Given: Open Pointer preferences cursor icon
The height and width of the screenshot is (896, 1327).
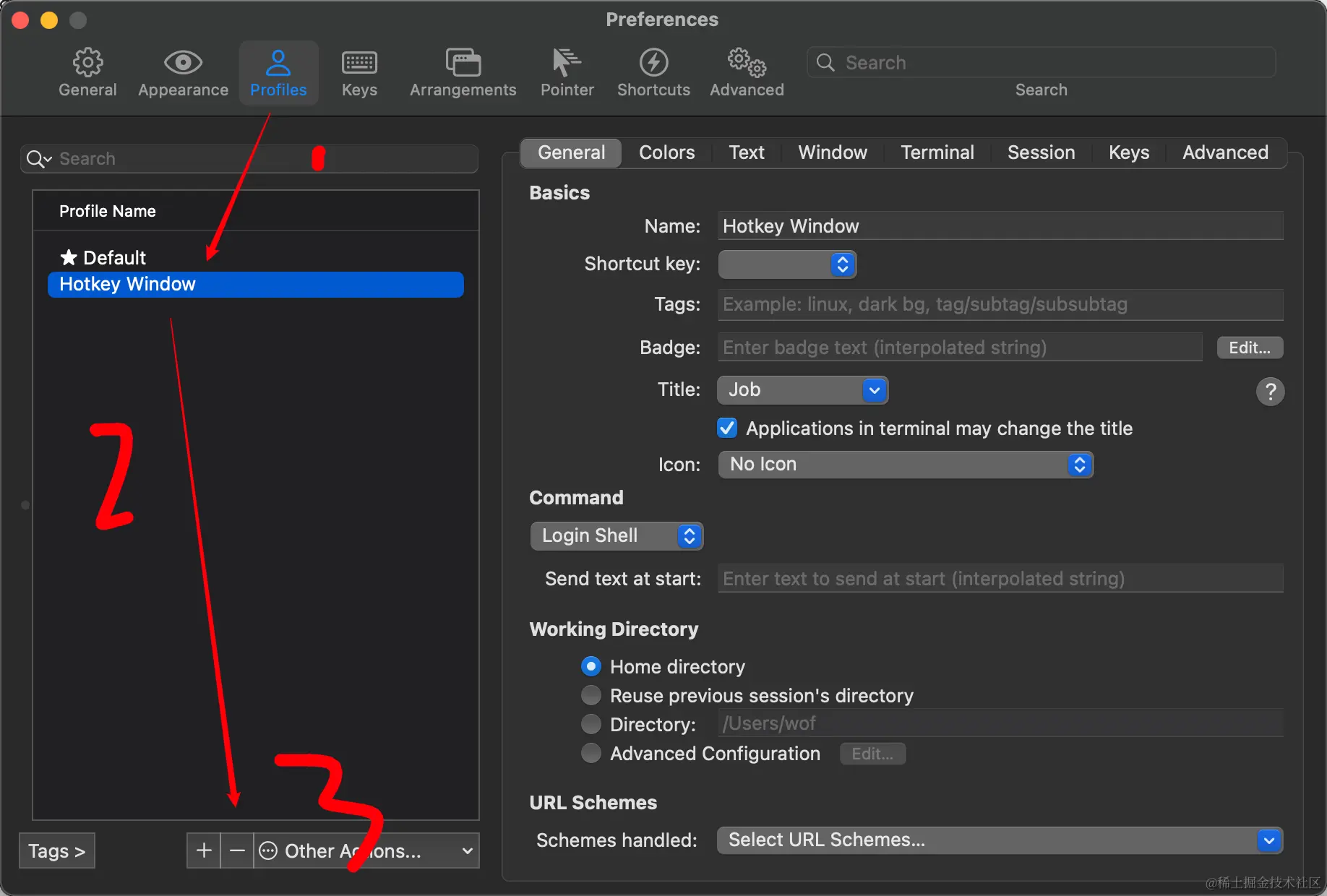Looking at the screenshot, I should tap(567, 63).
